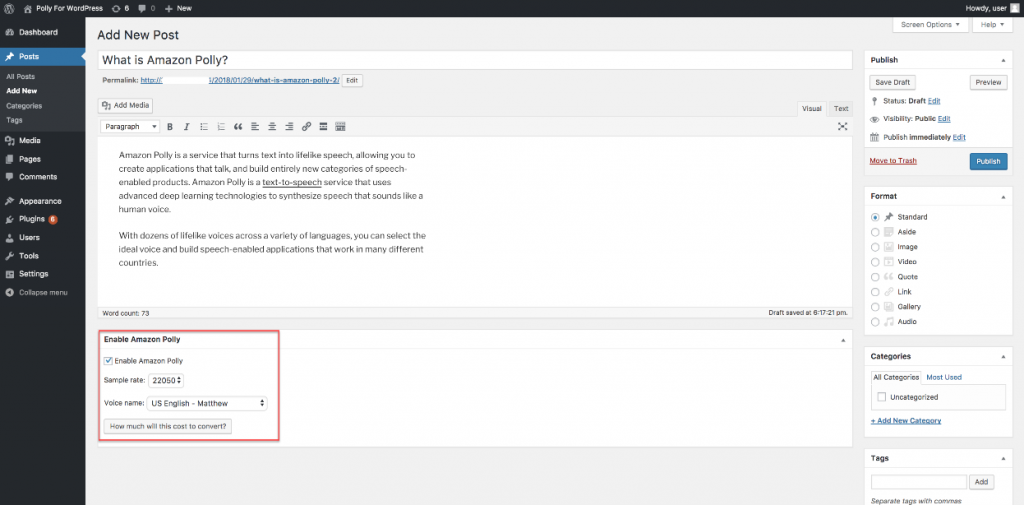Center align the text
1024x505 pixels.
[x=272, y=127]
